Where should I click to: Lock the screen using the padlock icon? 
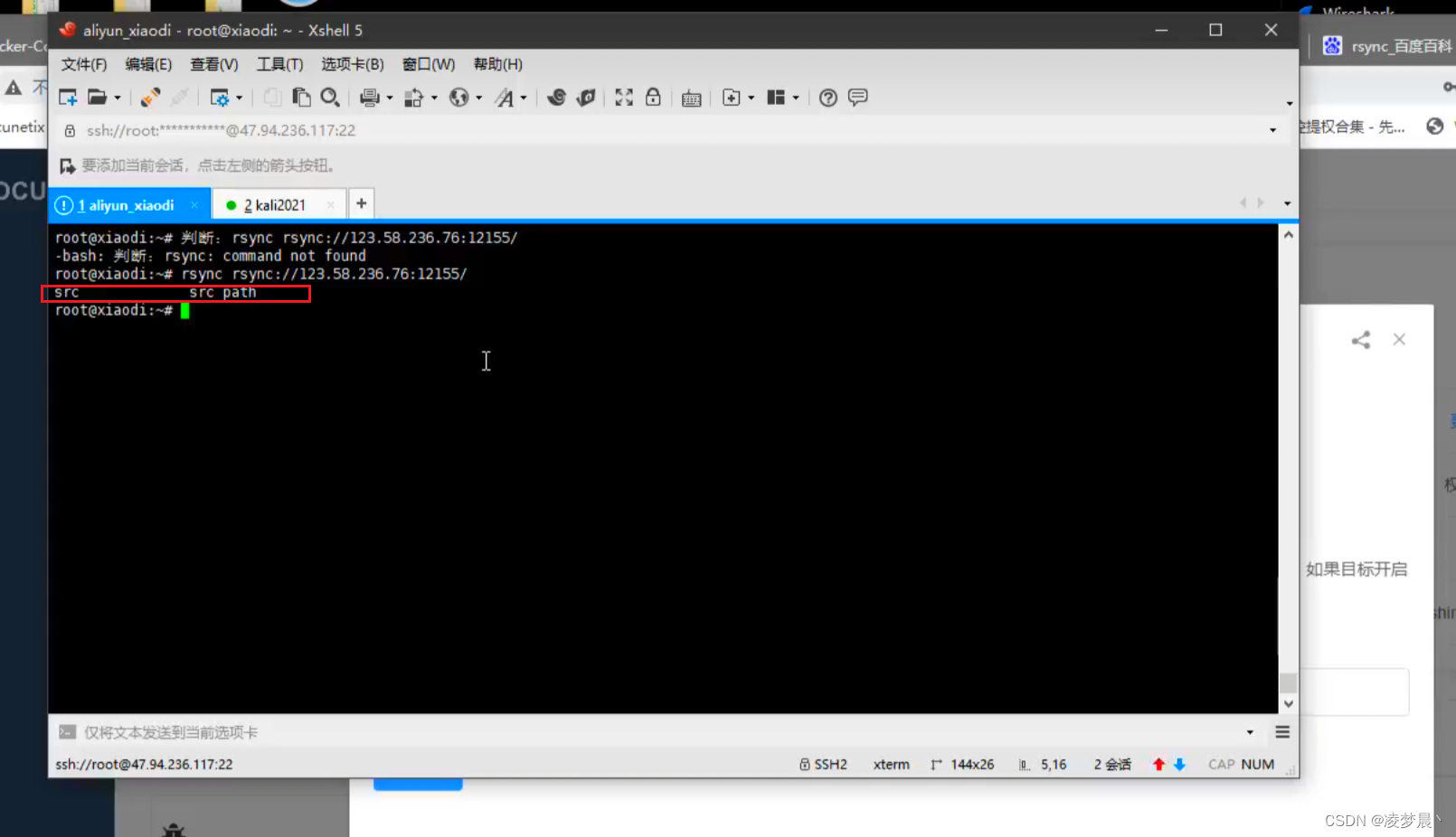653,97
